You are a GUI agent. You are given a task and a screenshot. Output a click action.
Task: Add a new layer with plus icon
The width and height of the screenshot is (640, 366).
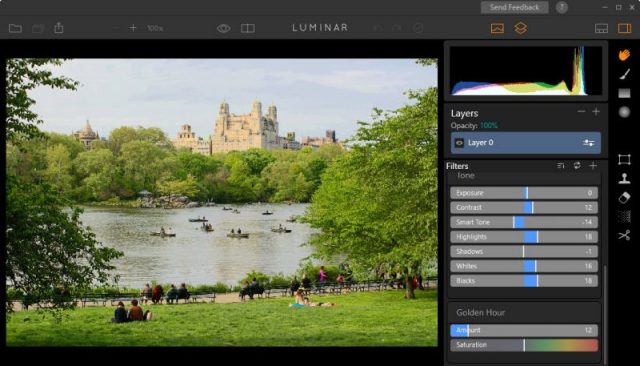click(596, 111)
